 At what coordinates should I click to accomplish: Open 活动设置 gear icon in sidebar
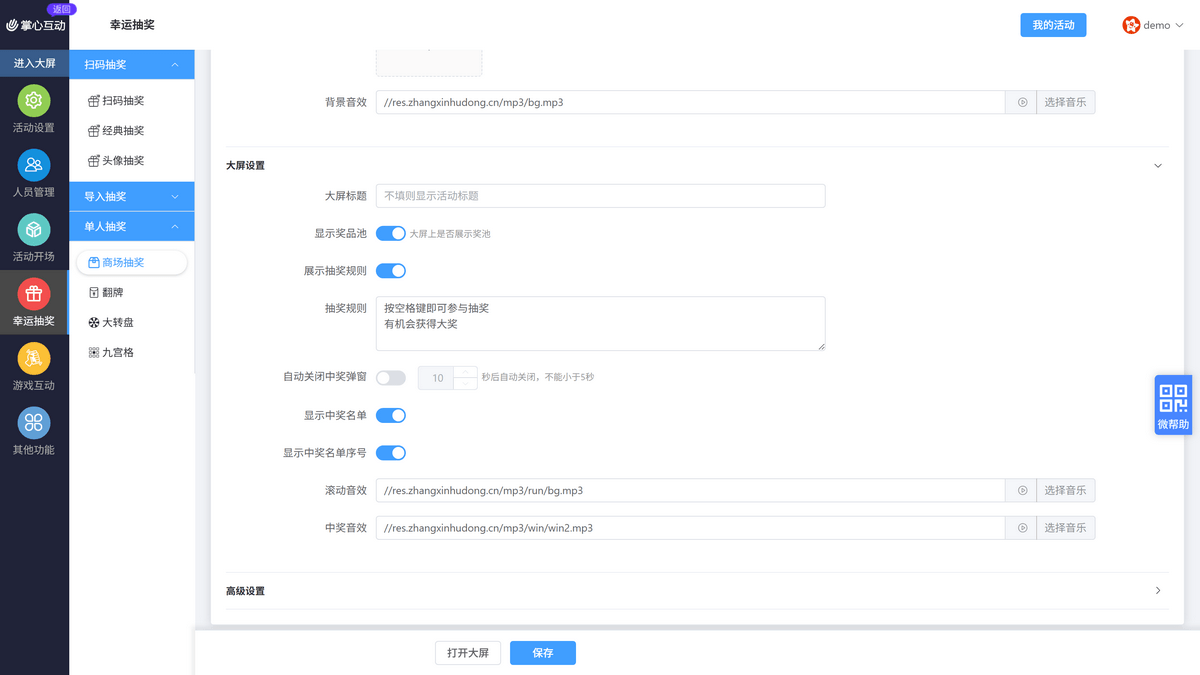[34, 101]
